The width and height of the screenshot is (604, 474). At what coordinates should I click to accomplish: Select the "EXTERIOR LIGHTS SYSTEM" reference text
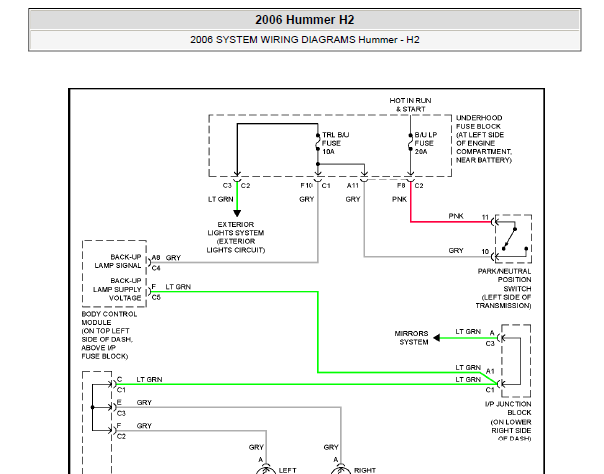pos(236,237)
